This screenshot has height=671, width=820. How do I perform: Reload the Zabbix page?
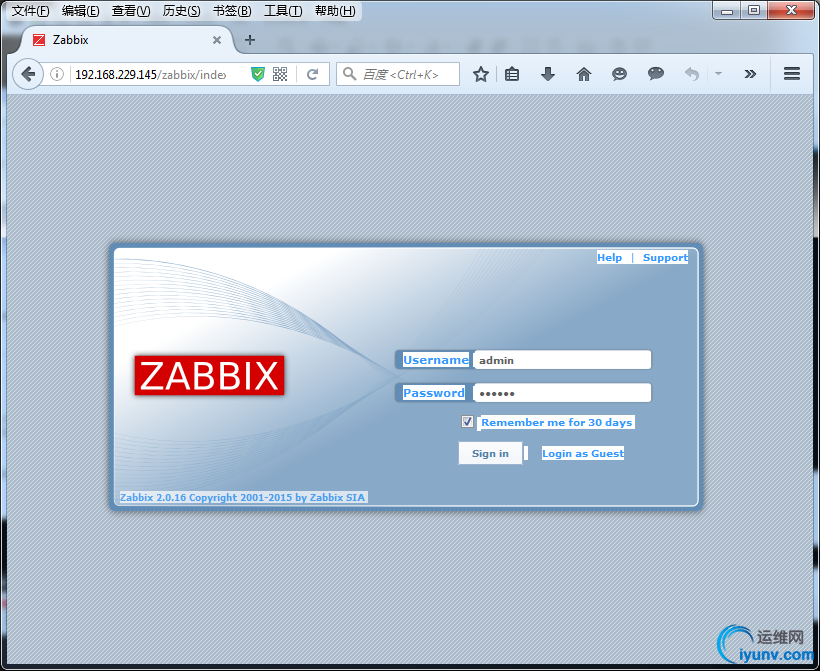[312, 74]
